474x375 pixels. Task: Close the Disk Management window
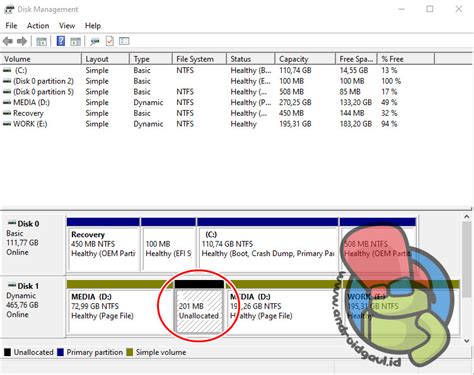point(459,9)
